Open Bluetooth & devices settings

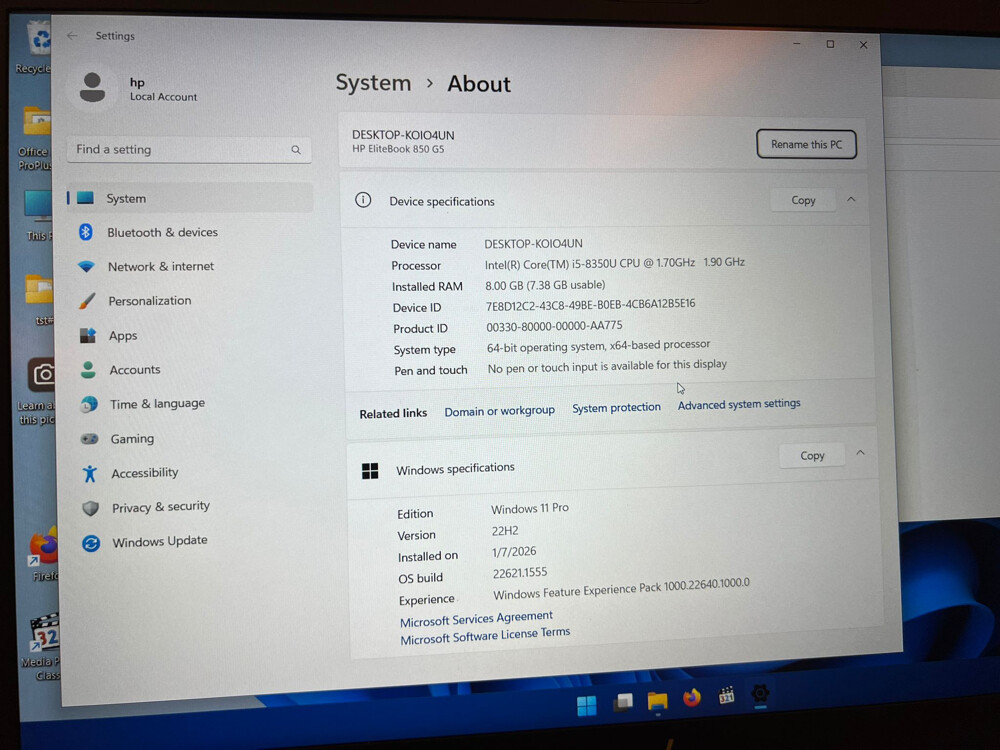pyautogui.click(x=162, y=232)
